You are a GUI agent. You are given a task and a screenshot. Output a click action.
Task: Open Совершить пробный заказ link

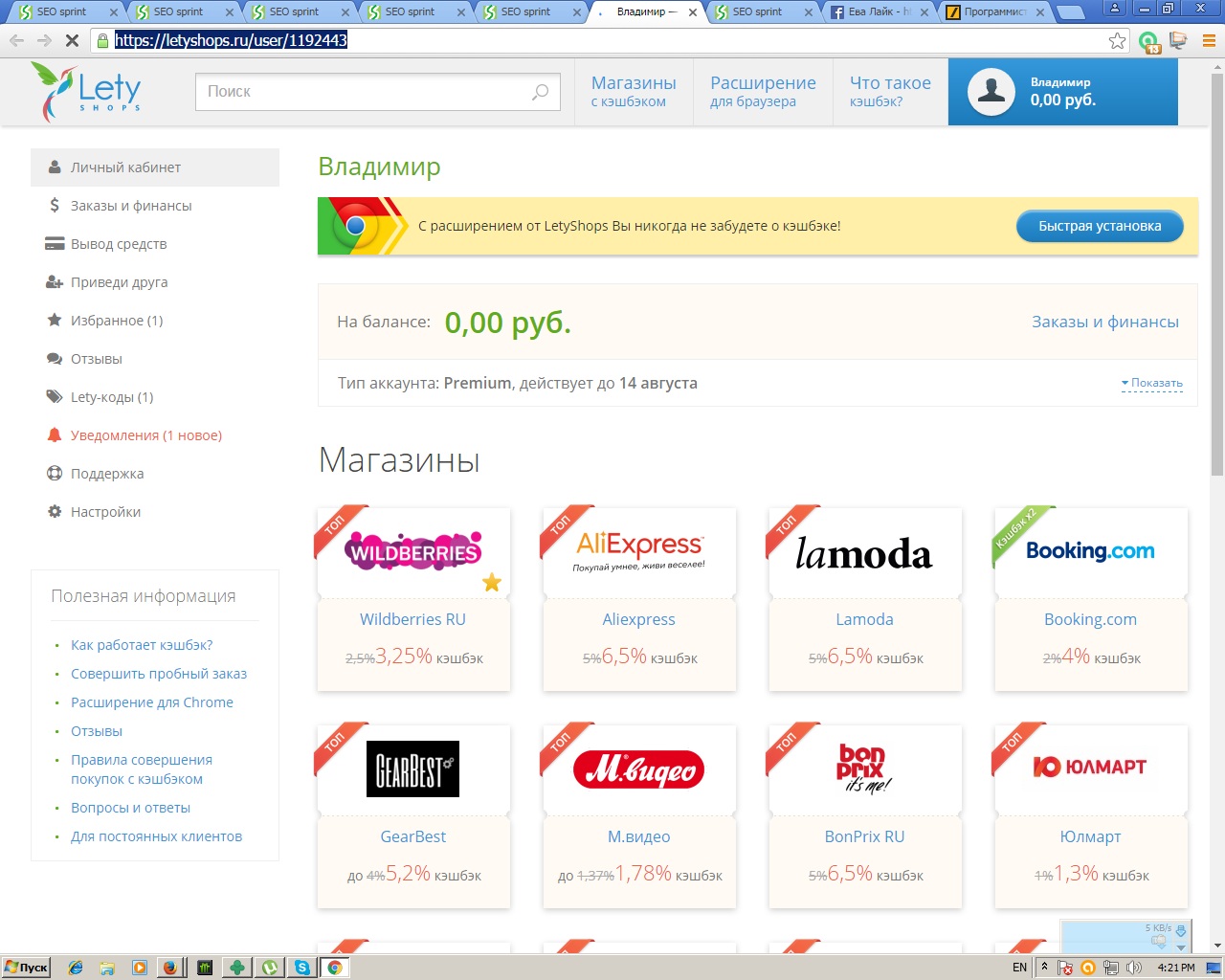click(x=159, y=674)
